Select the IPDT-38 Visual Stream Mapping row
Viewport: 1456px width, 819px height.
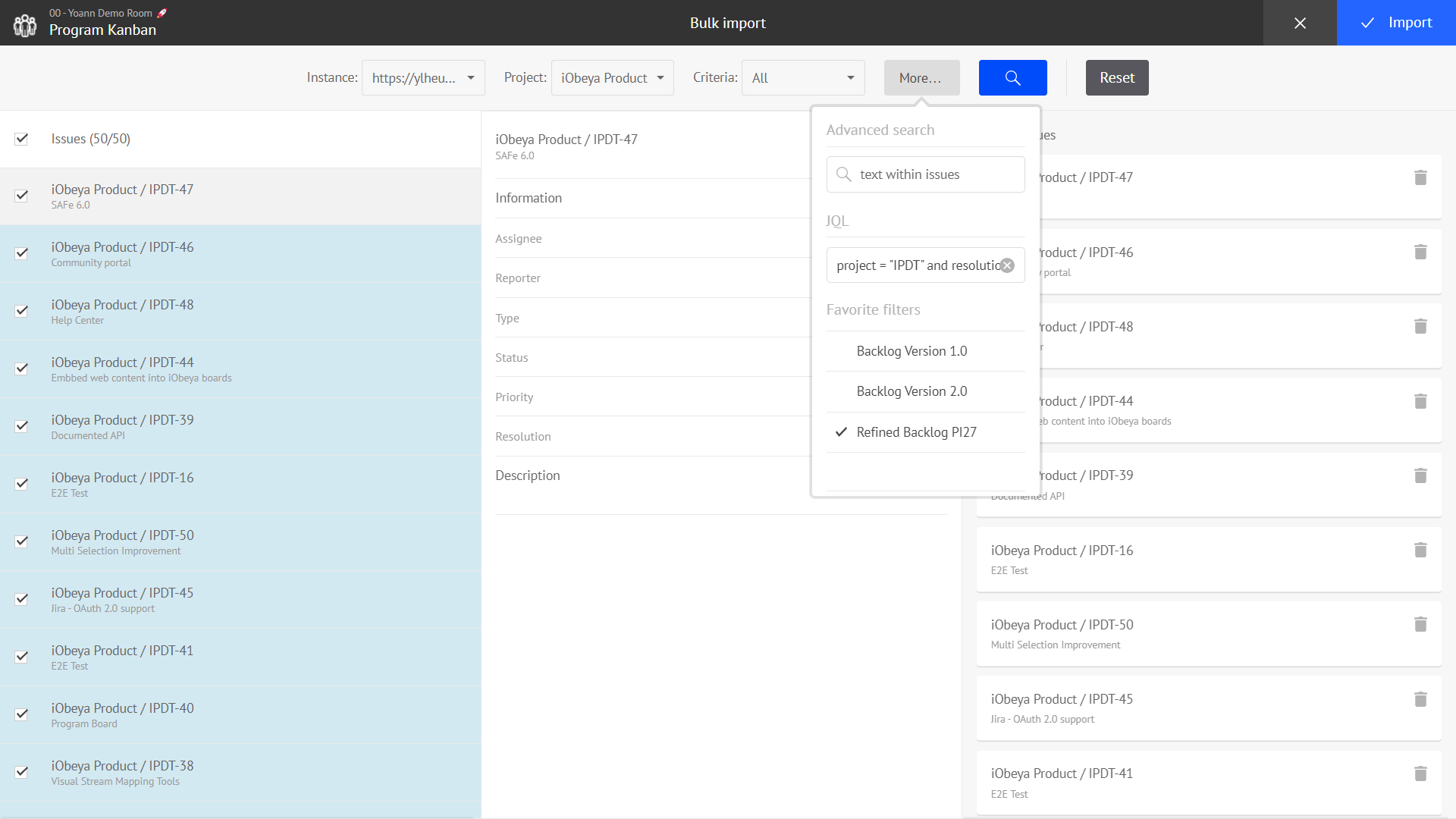pyautogui.click(x=240, y=773)
